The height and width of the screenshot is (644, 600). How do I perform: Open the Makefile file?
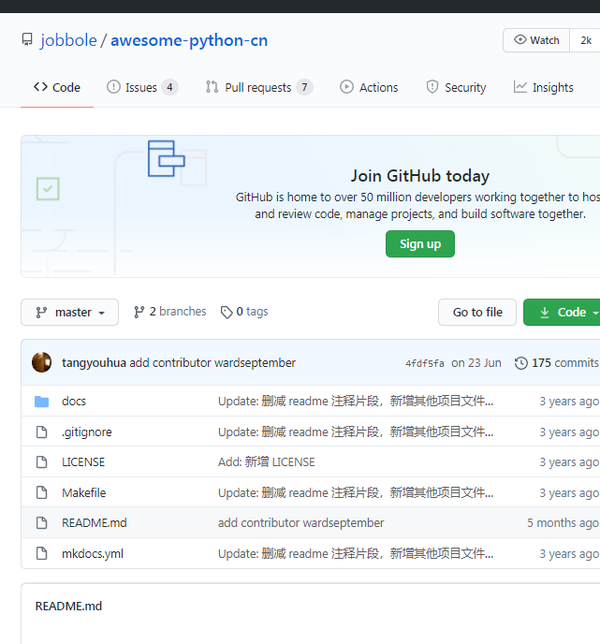tap(84, 492)
